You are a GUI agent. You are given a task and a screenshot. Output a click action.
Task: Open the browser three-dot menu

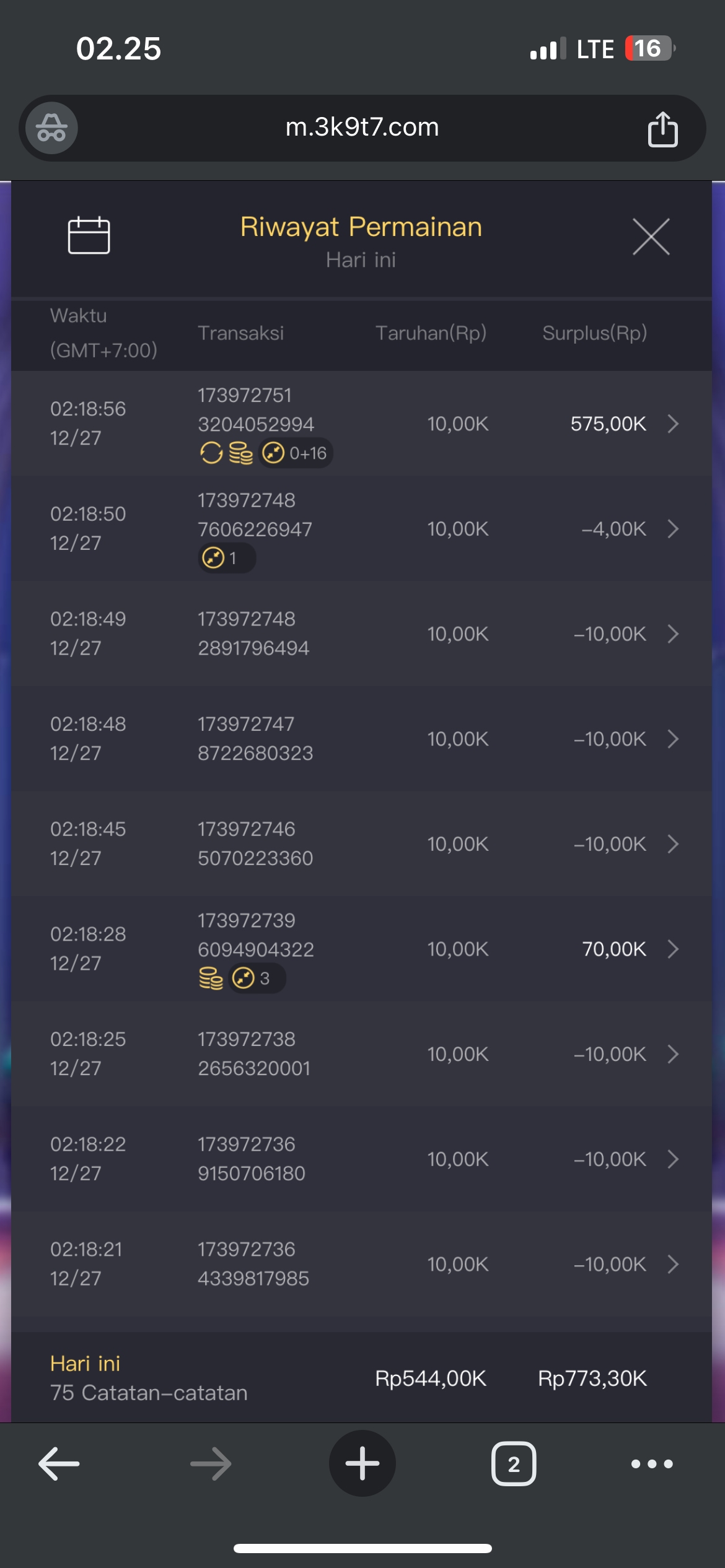pos(651,1464)
